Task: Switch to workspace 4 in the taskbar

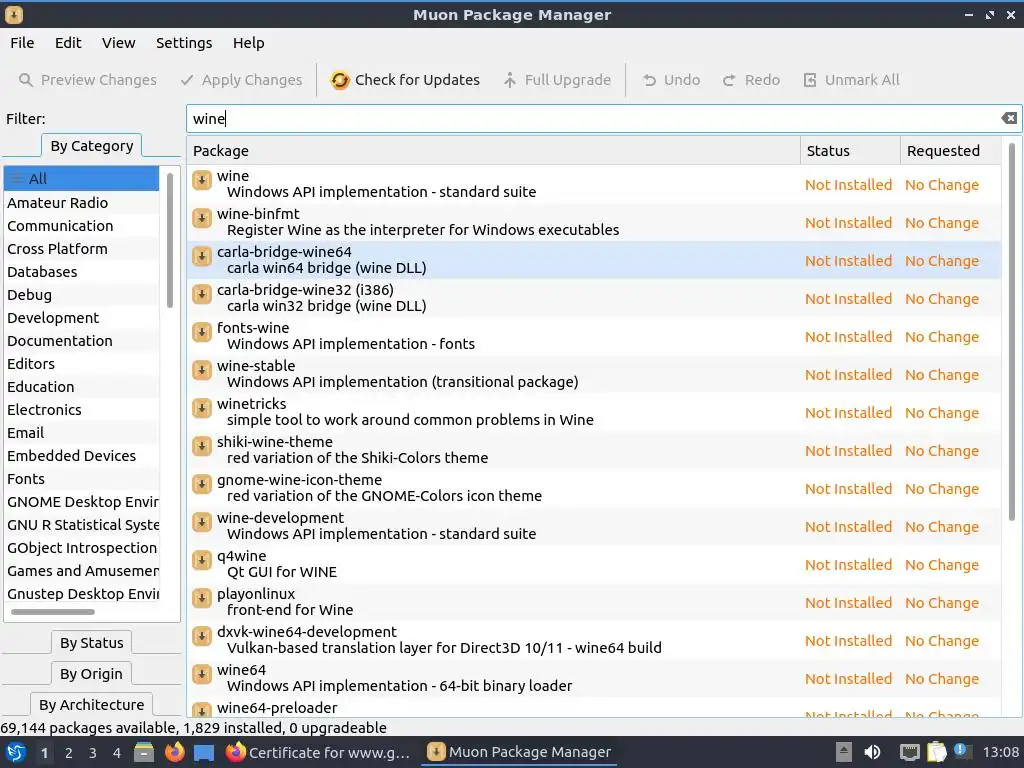Action: [117, 753]
